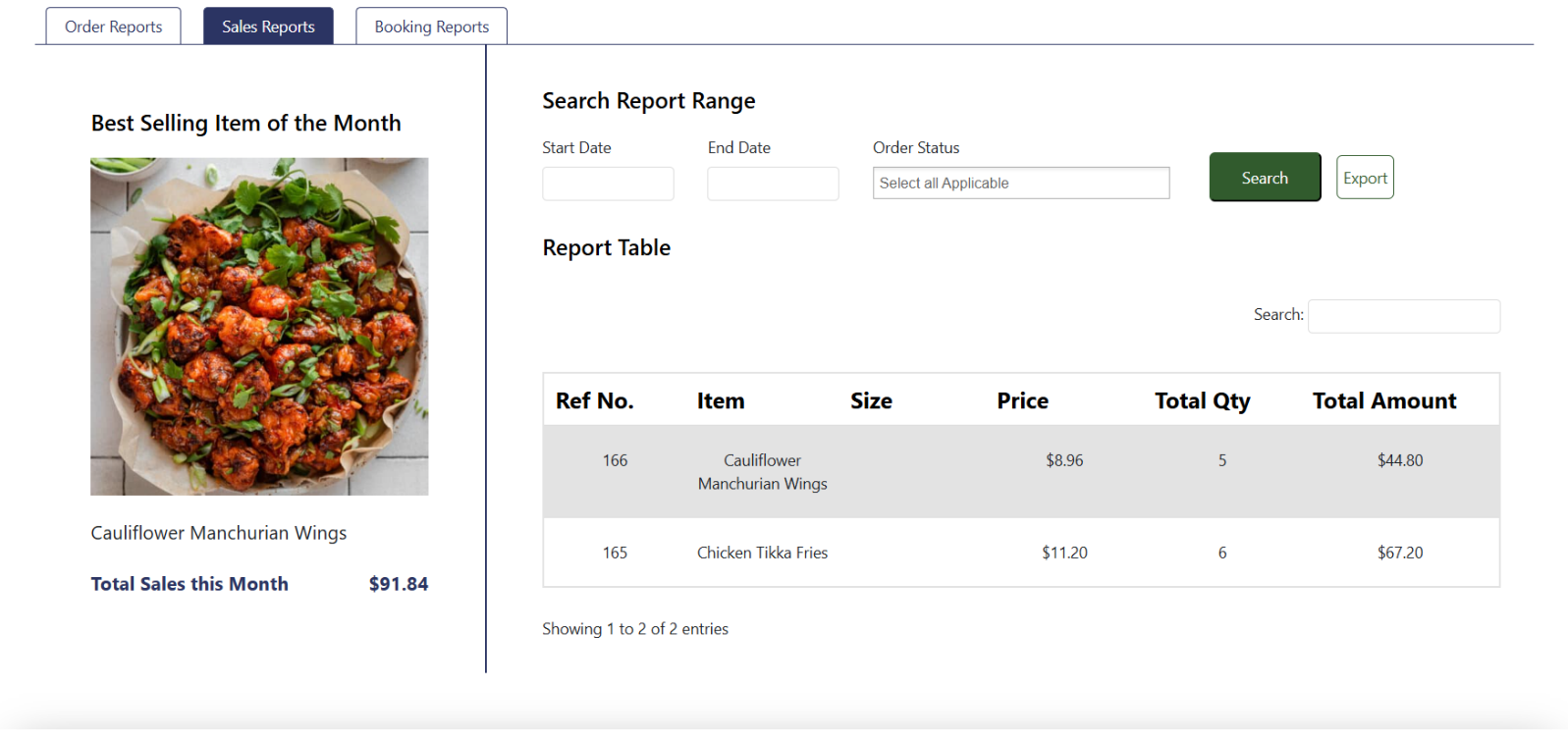
Task: Open the Order Status dropdown
Action: coord(1020,184)
